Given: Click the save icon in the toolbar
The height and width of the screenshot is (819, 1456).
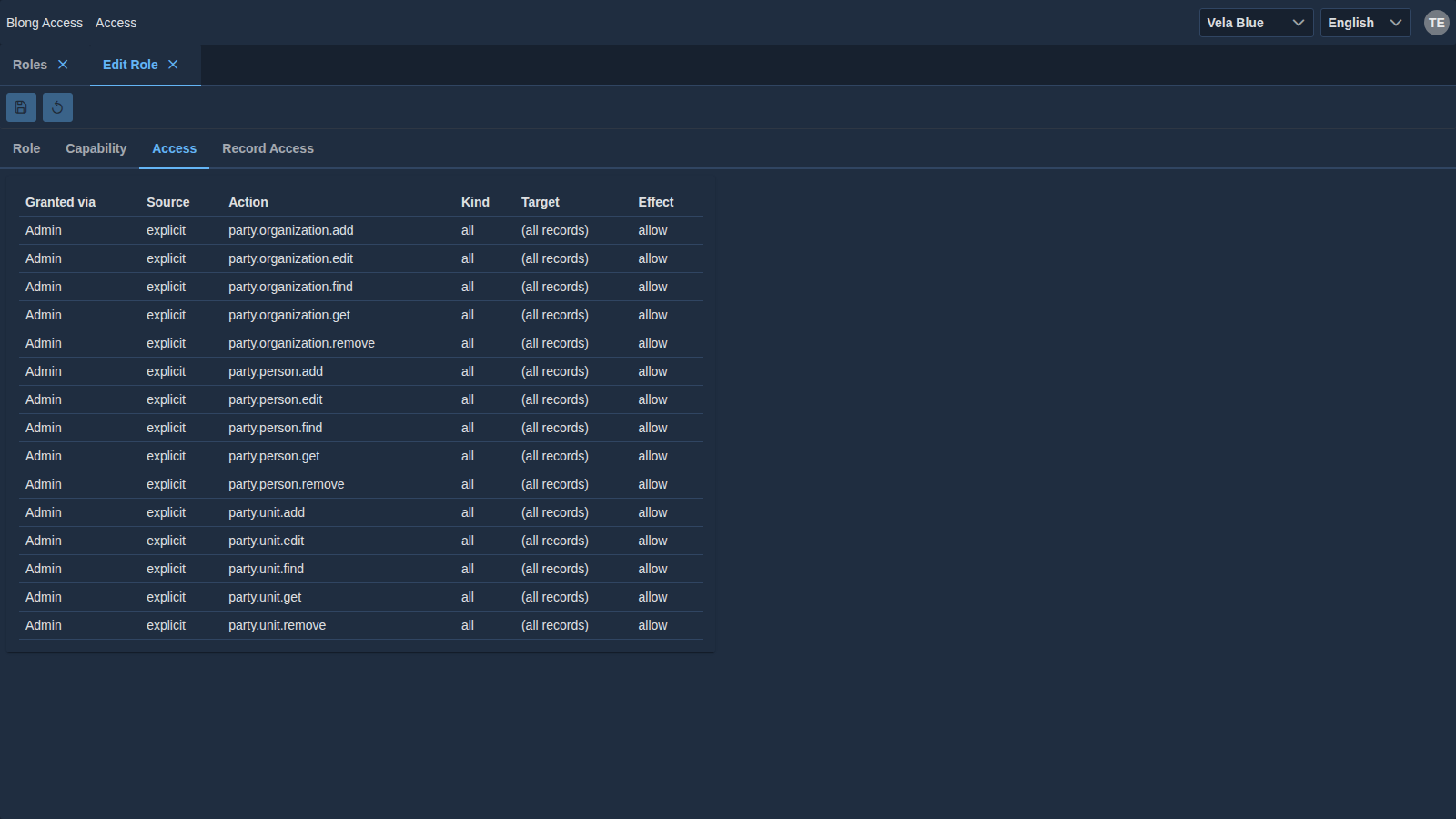Looking at the screenshot, I should pos(21,107).
